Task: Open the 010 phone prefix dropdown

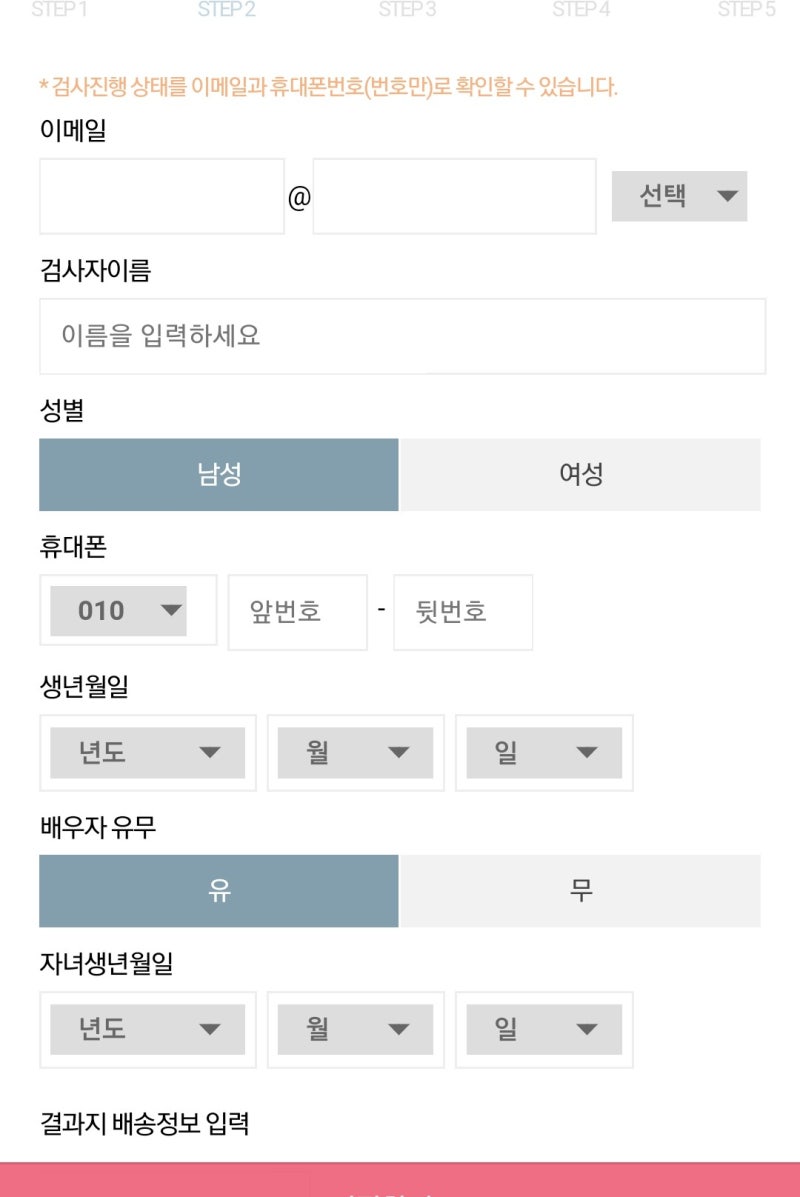Action: click(x=118, y=610)
